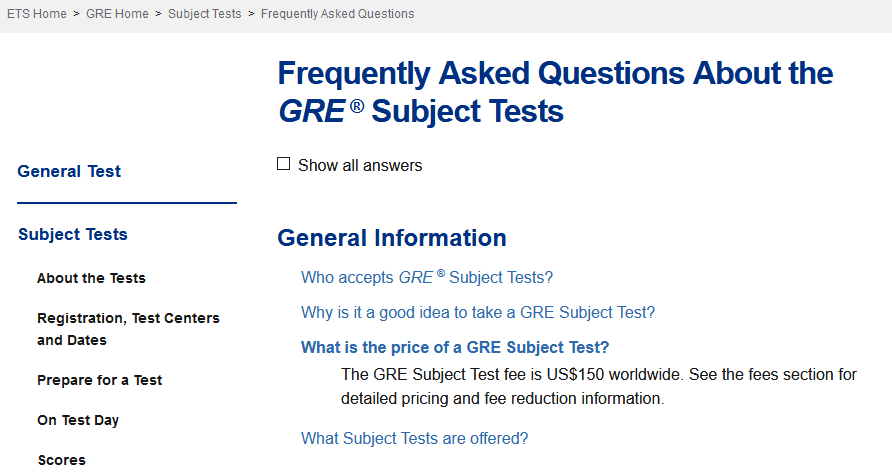Select Subject Tests in the sidebar

click(73, 234)
